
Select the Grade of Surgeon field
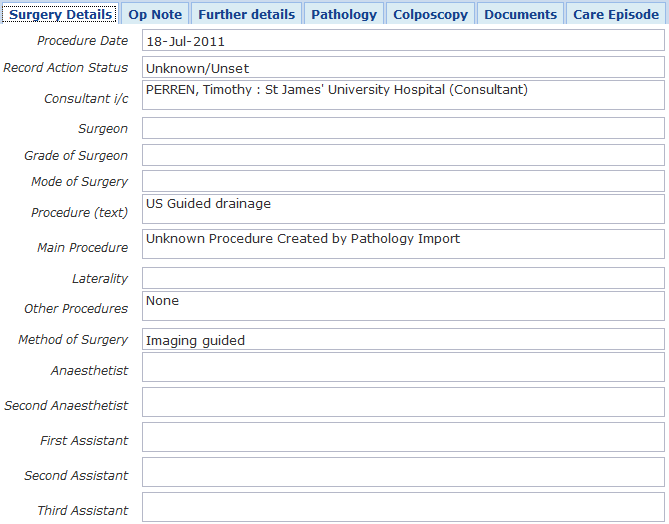point(403,155)
